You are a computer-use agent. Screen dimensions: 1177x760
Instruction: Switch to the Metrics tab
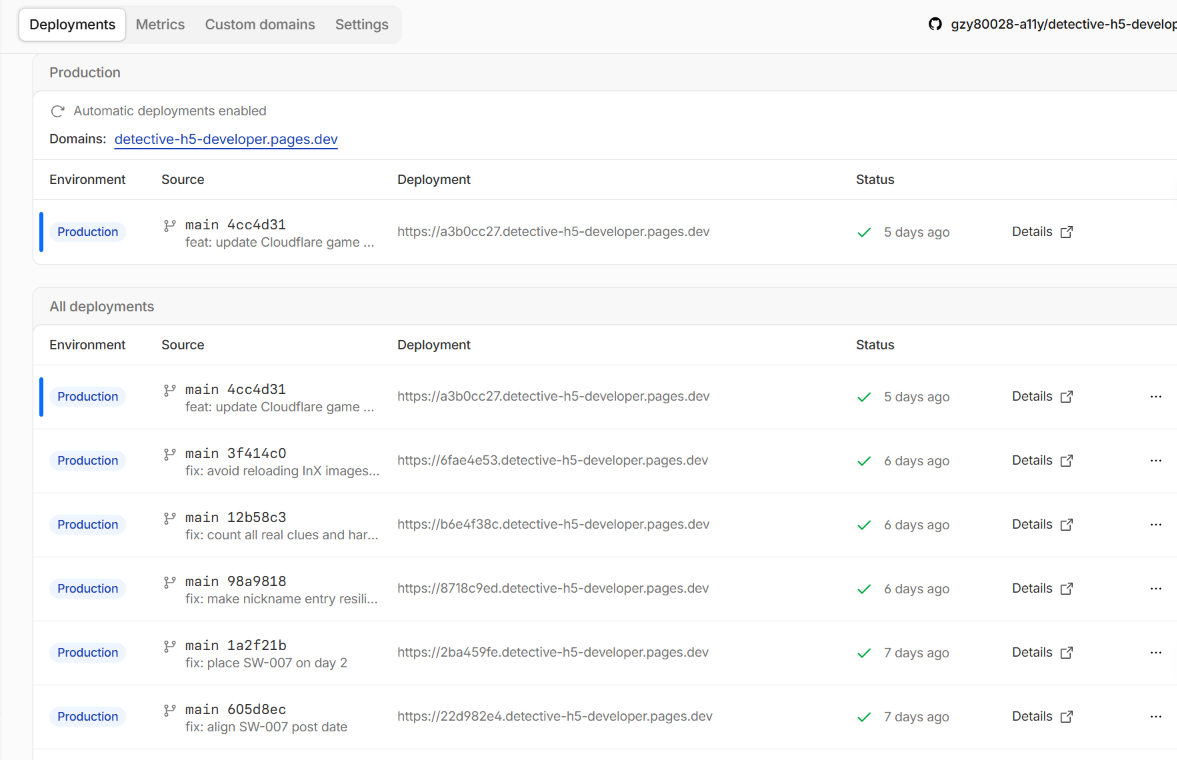[160, 25]
